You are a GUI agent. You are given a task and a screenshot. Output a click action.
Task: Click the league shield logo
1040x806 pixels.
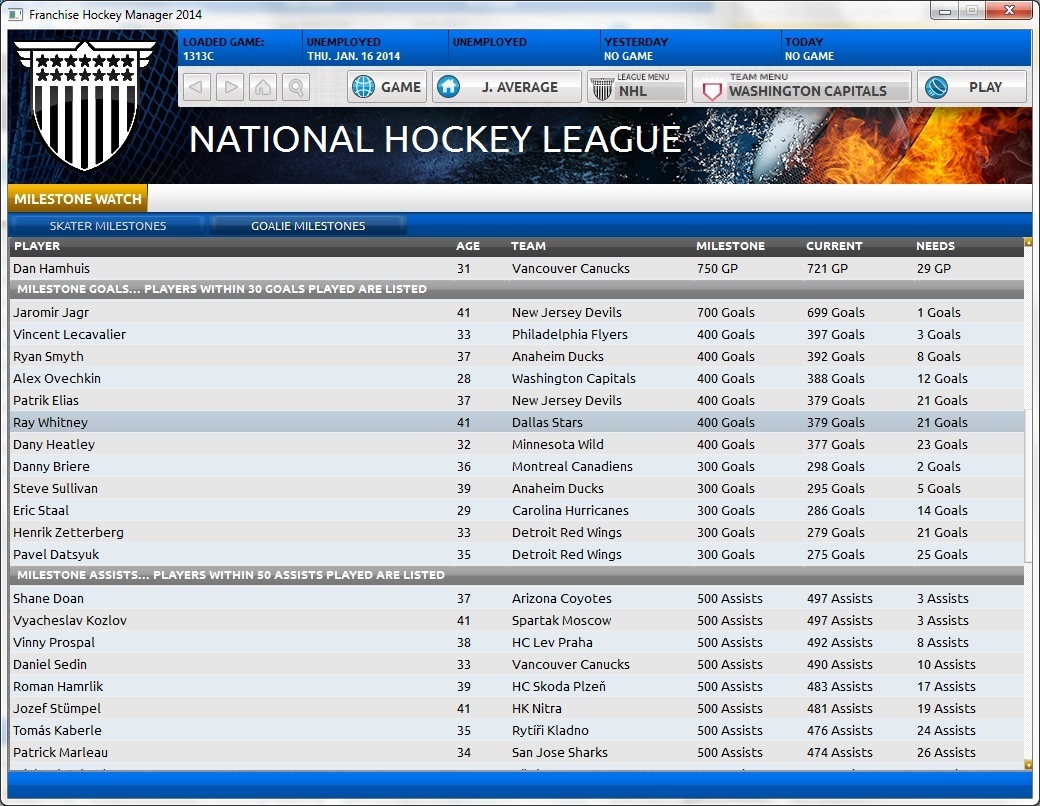coord(84,104)
